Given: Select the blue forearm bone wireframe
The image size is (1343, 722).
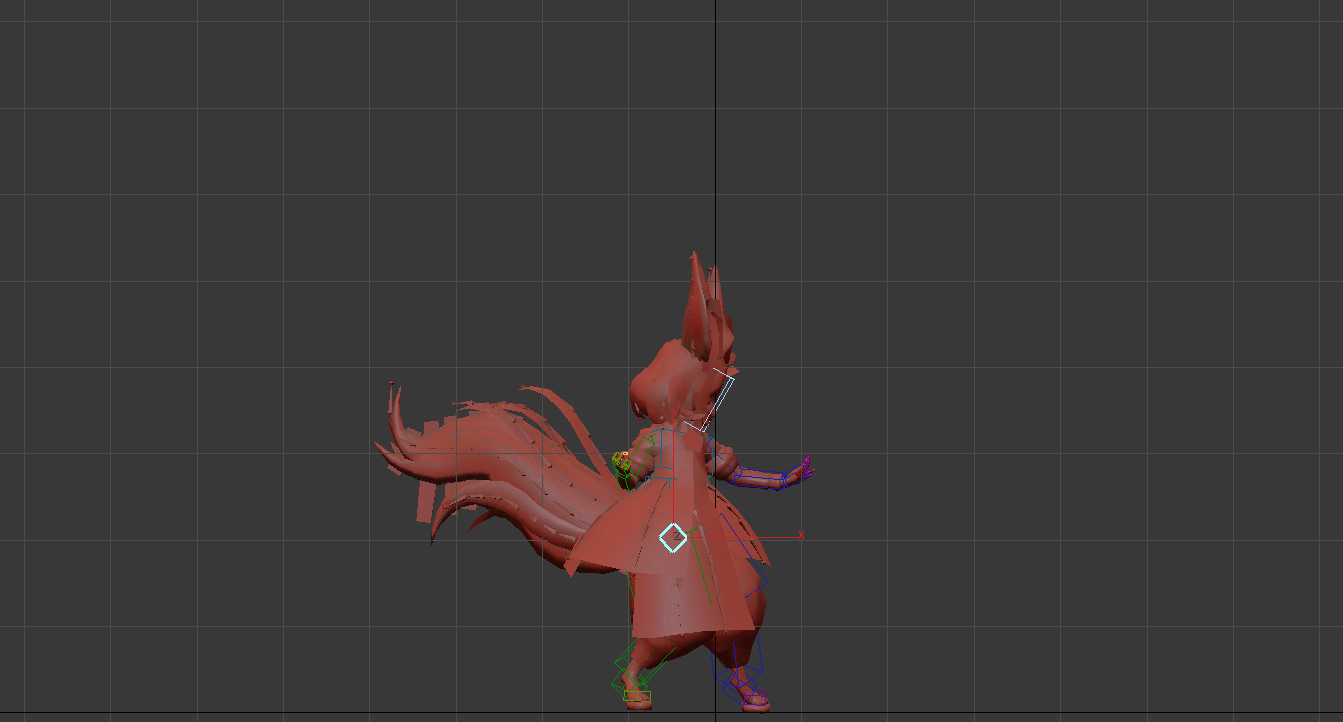Looking at the screenshot, I should tap(762, 479).
